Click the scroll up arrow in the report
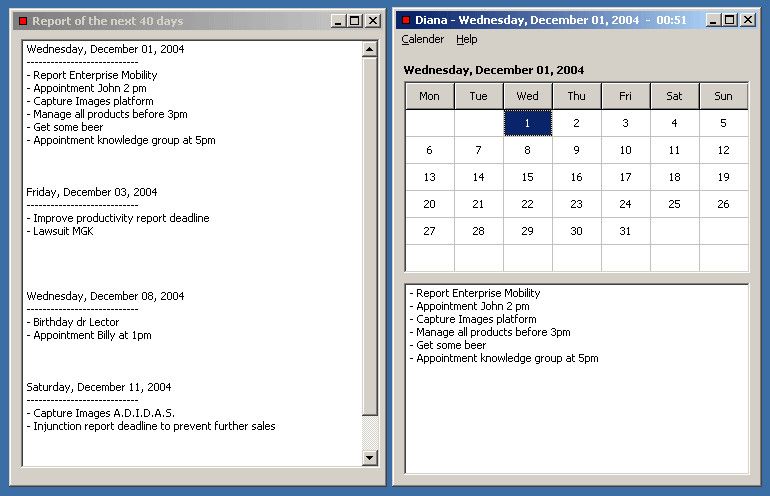 (x=369, y=49)
